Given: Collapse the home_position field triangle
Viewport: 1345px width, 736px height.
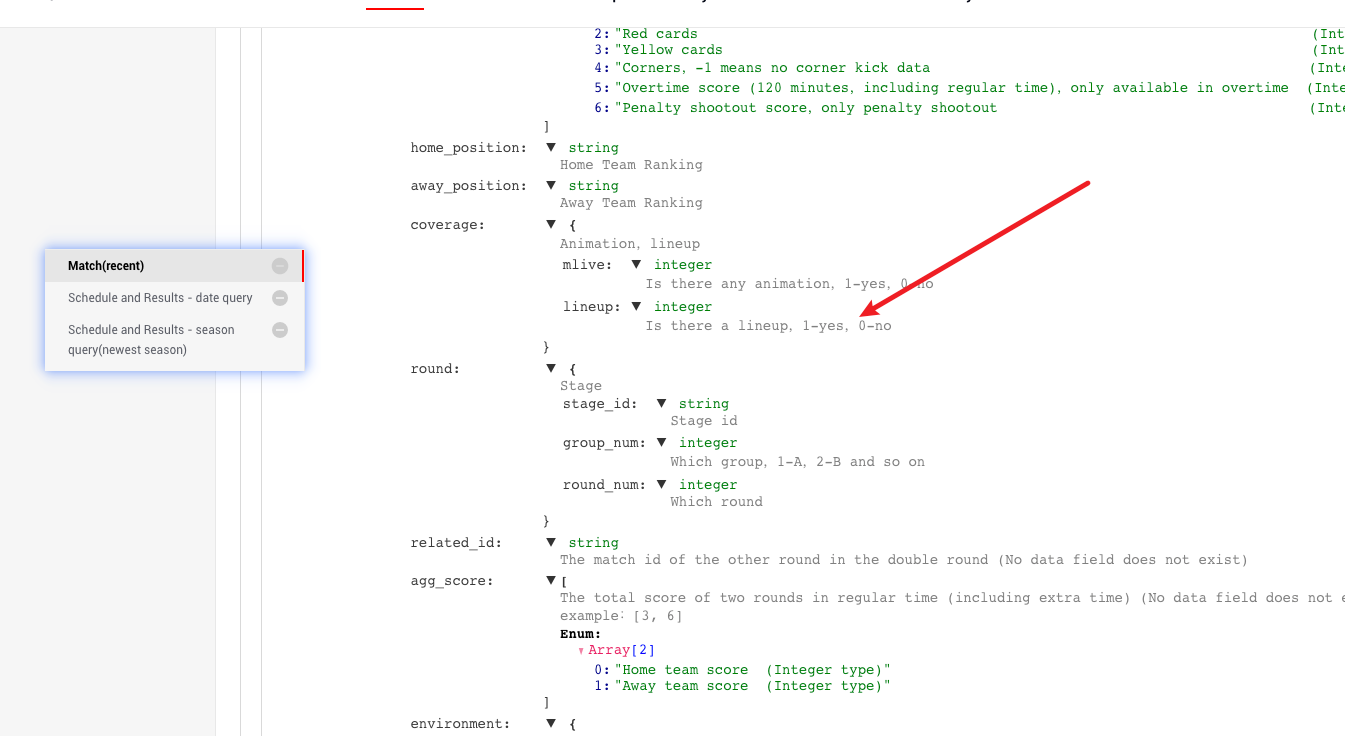Looking at the screenshot, I should pyautogui.click(x=551, y=148).
